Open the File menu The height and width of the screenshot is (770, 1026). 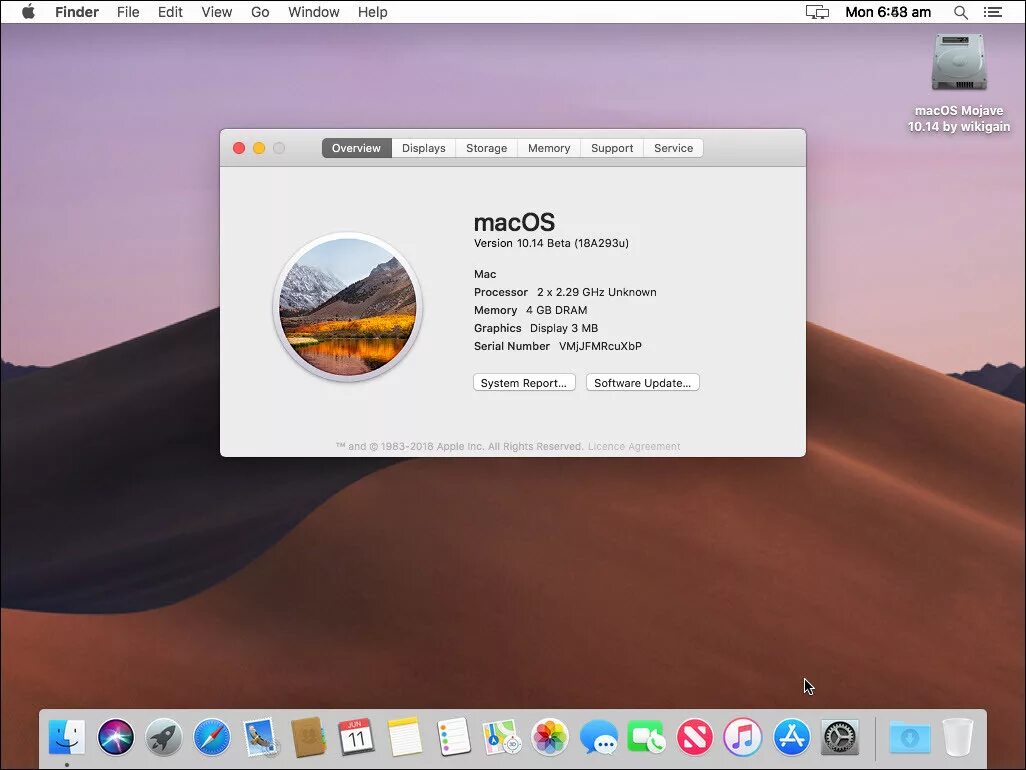click(x=128, y=12)
